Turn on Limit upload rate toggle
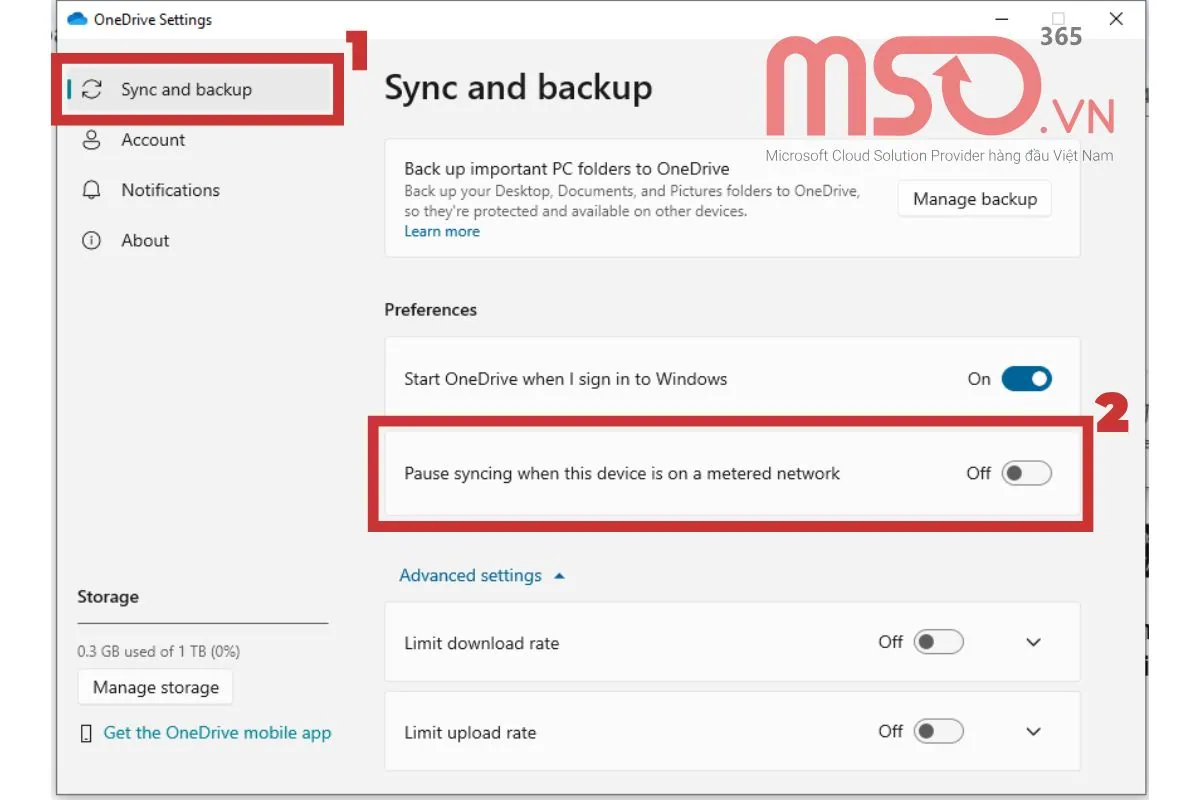Image resolution: width=1200 pixels, height=800 pixels. point(938,732)
